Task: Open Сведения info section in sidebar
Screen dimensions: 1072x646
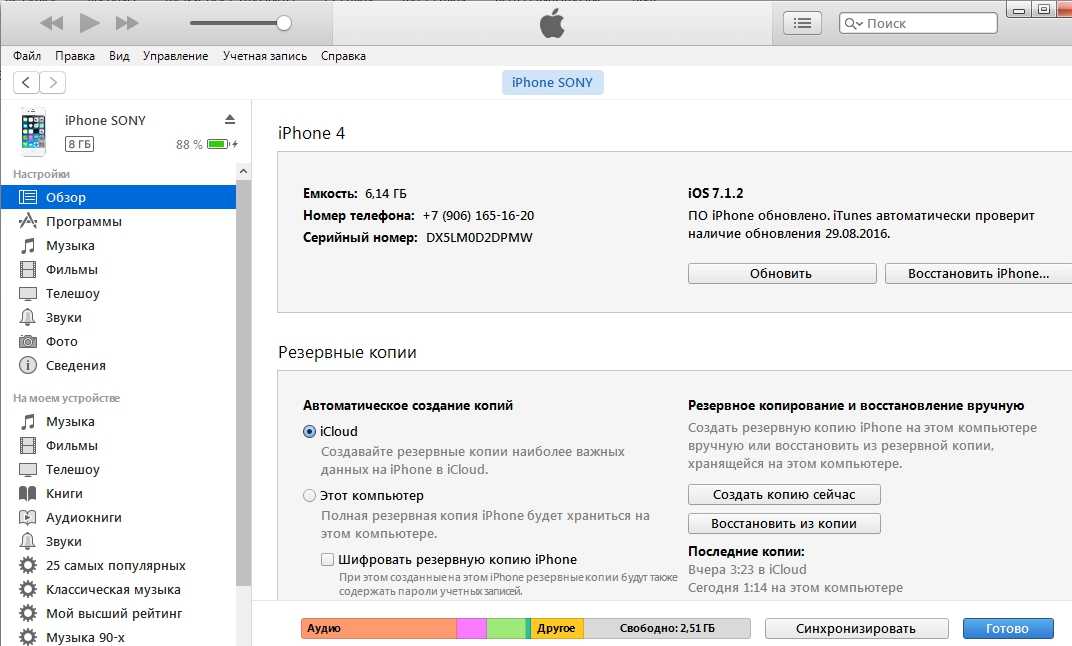Action: click(x=75, y=366)
